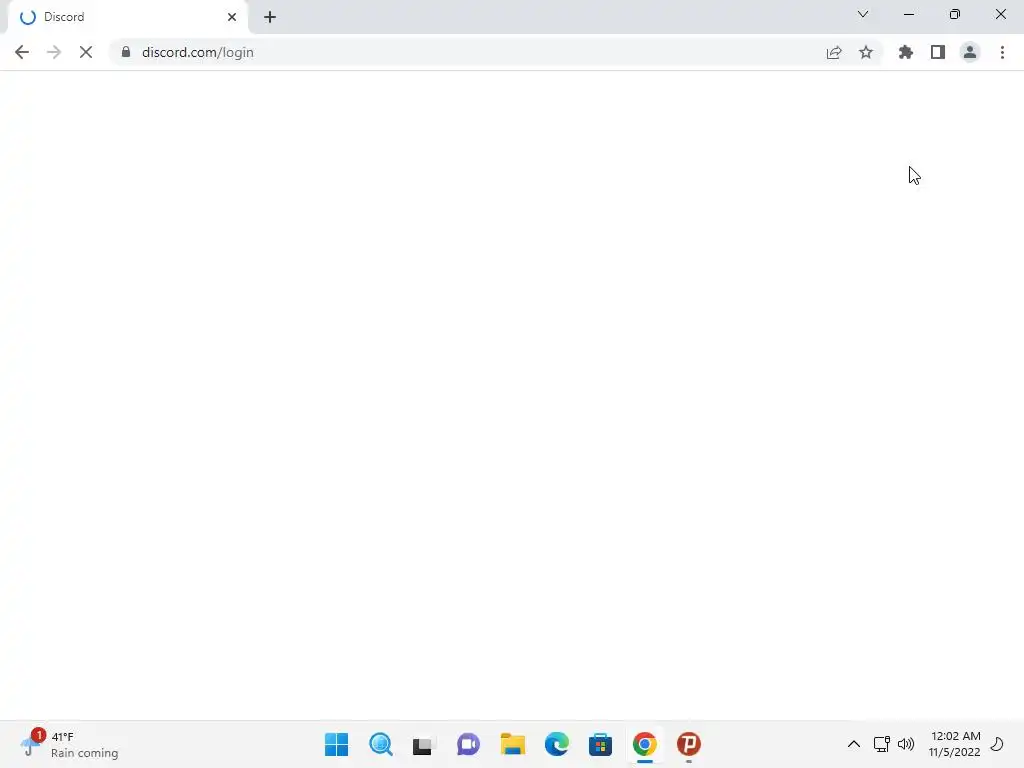Launch Microsoft Edge from taskbar
1024x768 pixels.
[x=556, y=744]
